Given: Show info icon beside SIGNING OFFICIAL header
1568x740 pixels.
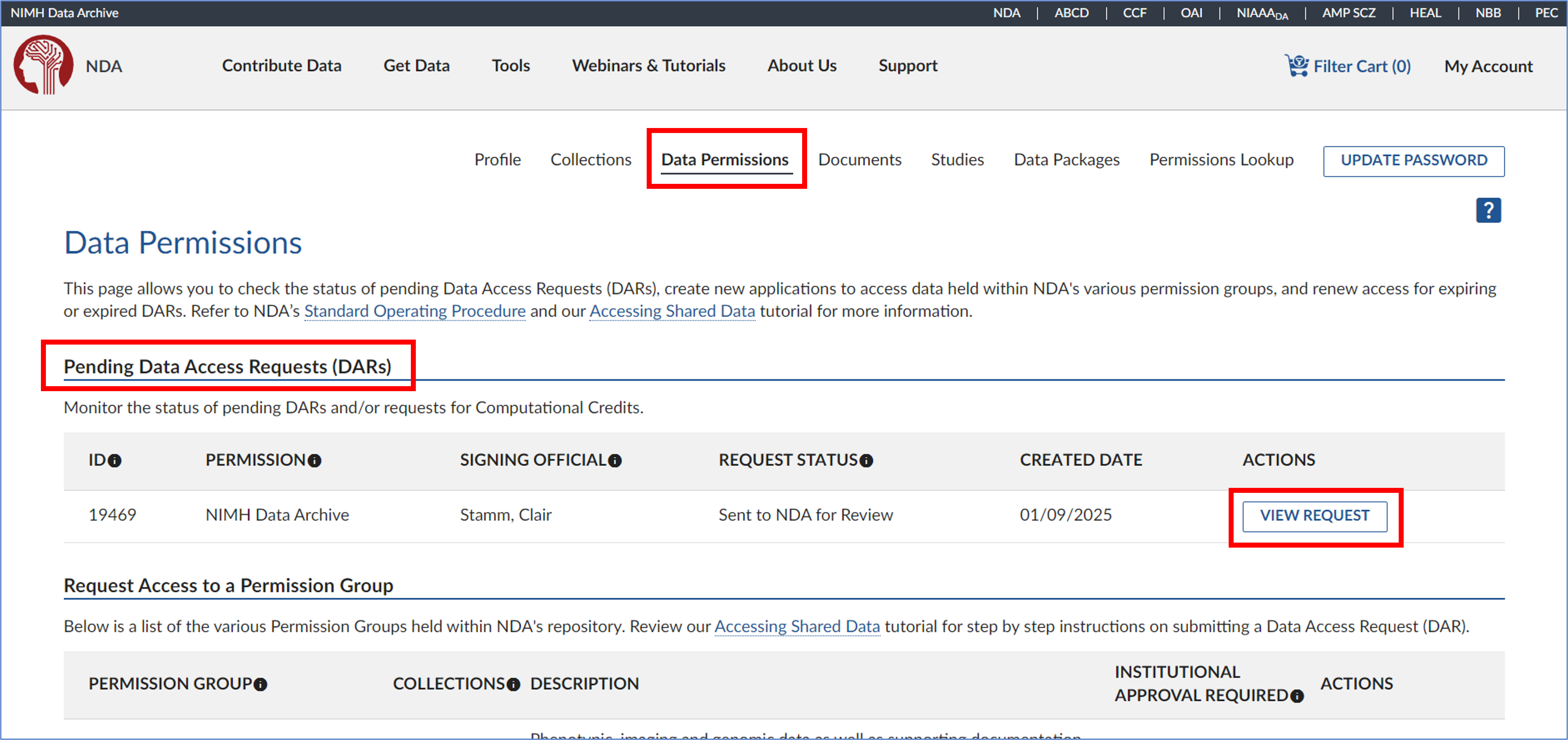Looking at the screenshot, I should 615,461.
